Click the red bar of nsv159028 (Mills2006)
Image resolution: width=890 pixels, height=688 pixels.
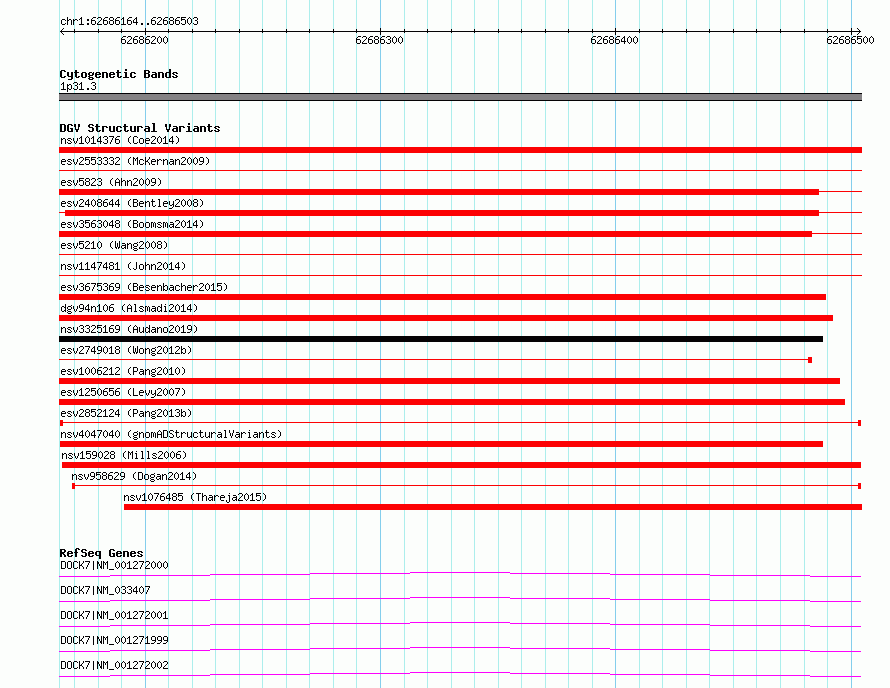[x=461, y=465]
